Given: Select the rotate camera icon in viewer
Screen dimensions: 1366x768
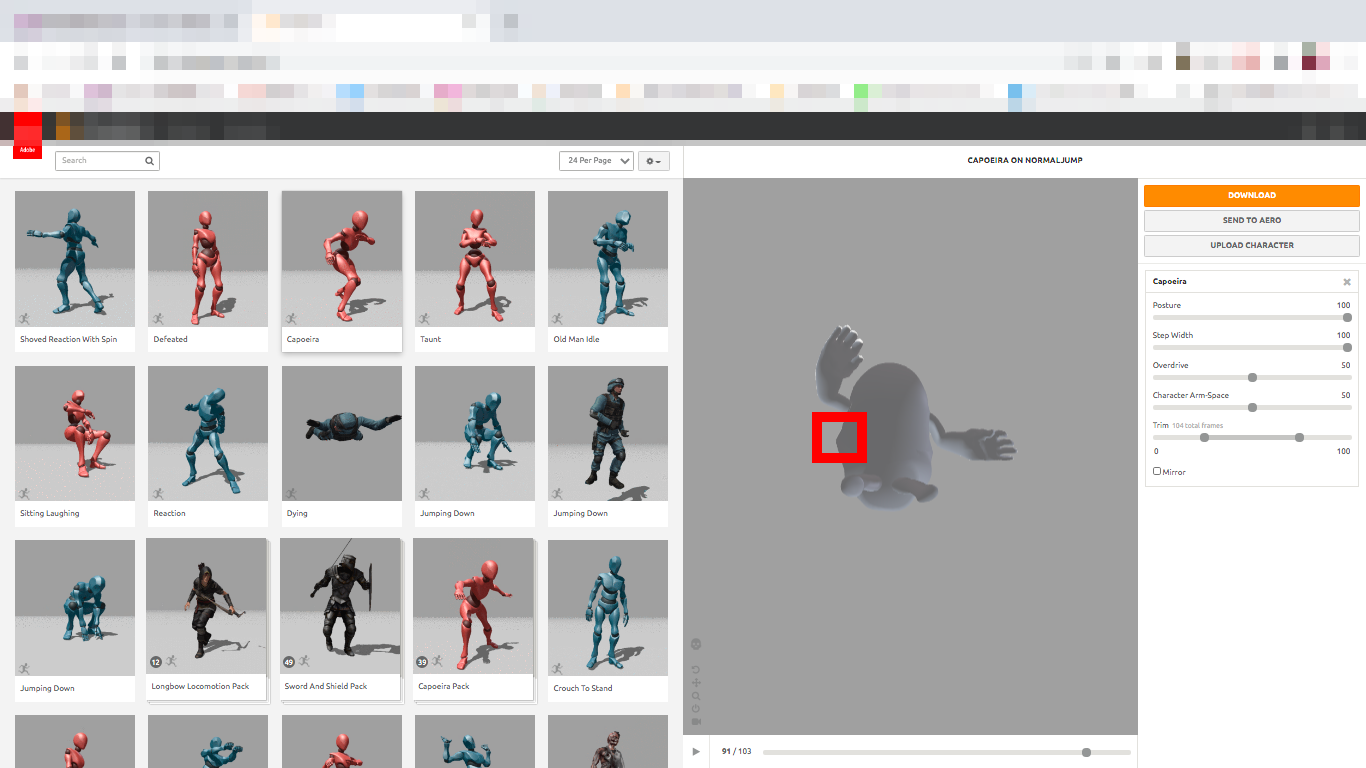Looking at the screenshot, I should point(696,670).
